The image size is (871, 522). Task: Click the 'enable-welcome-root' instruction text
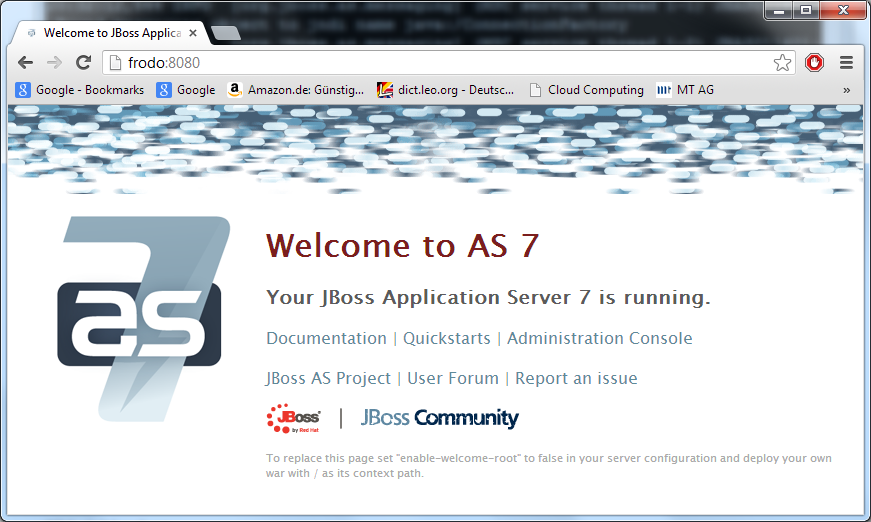[549, 465]
